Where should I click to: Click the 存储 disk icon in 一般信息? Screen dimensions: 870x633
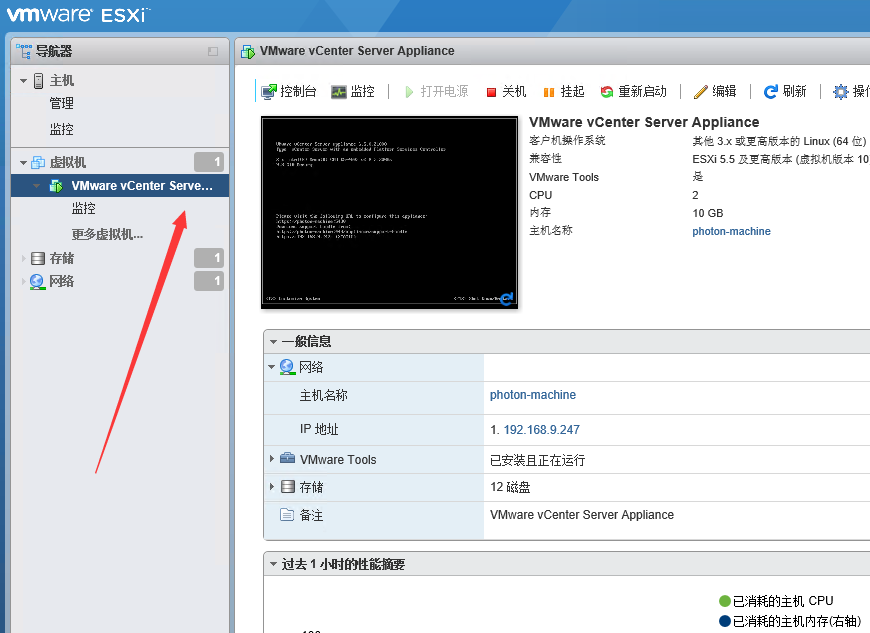pyautogui.click(x=287, y=487)
